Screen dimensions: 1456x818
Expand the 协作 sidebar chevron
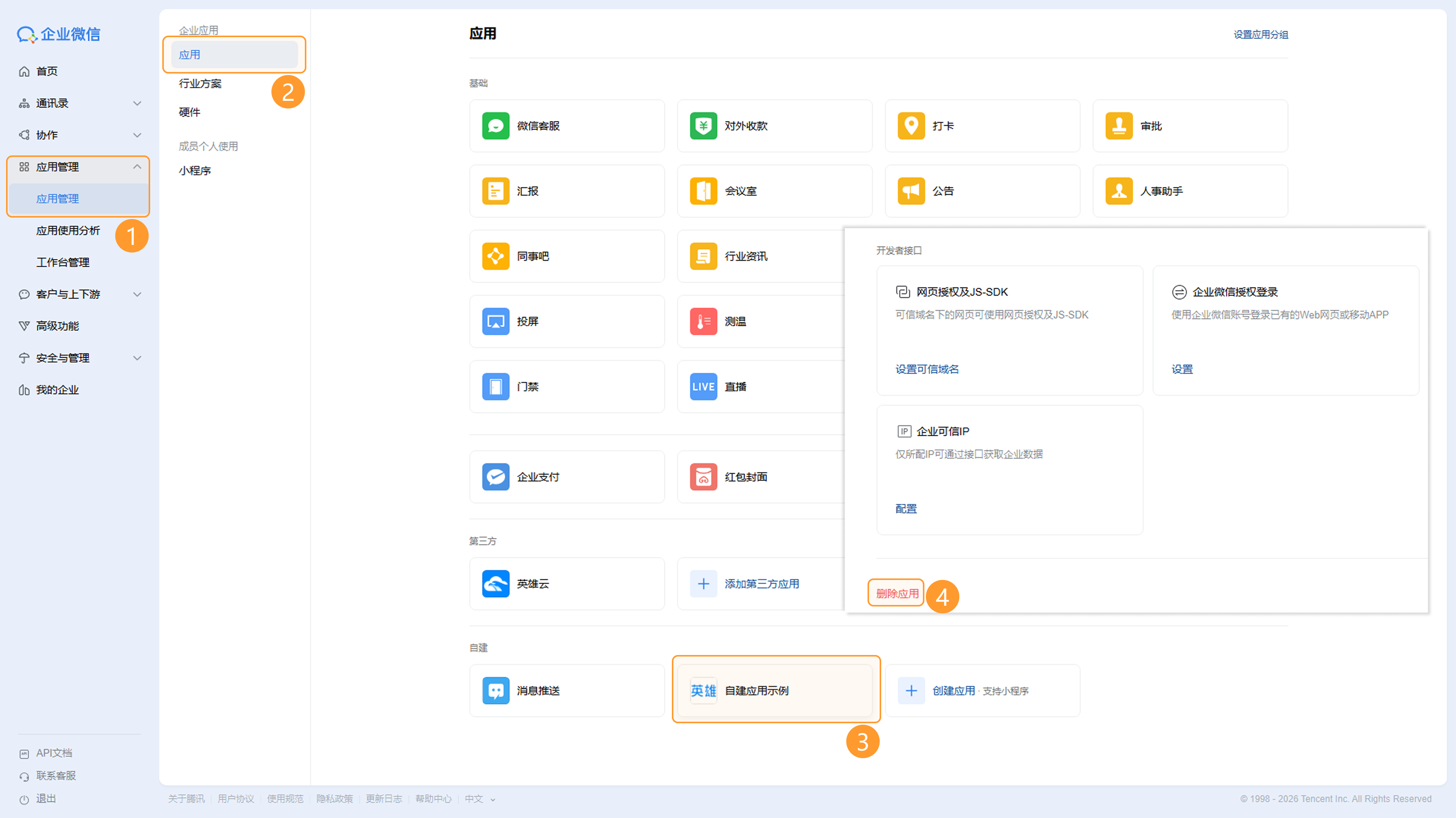[137, 135]
